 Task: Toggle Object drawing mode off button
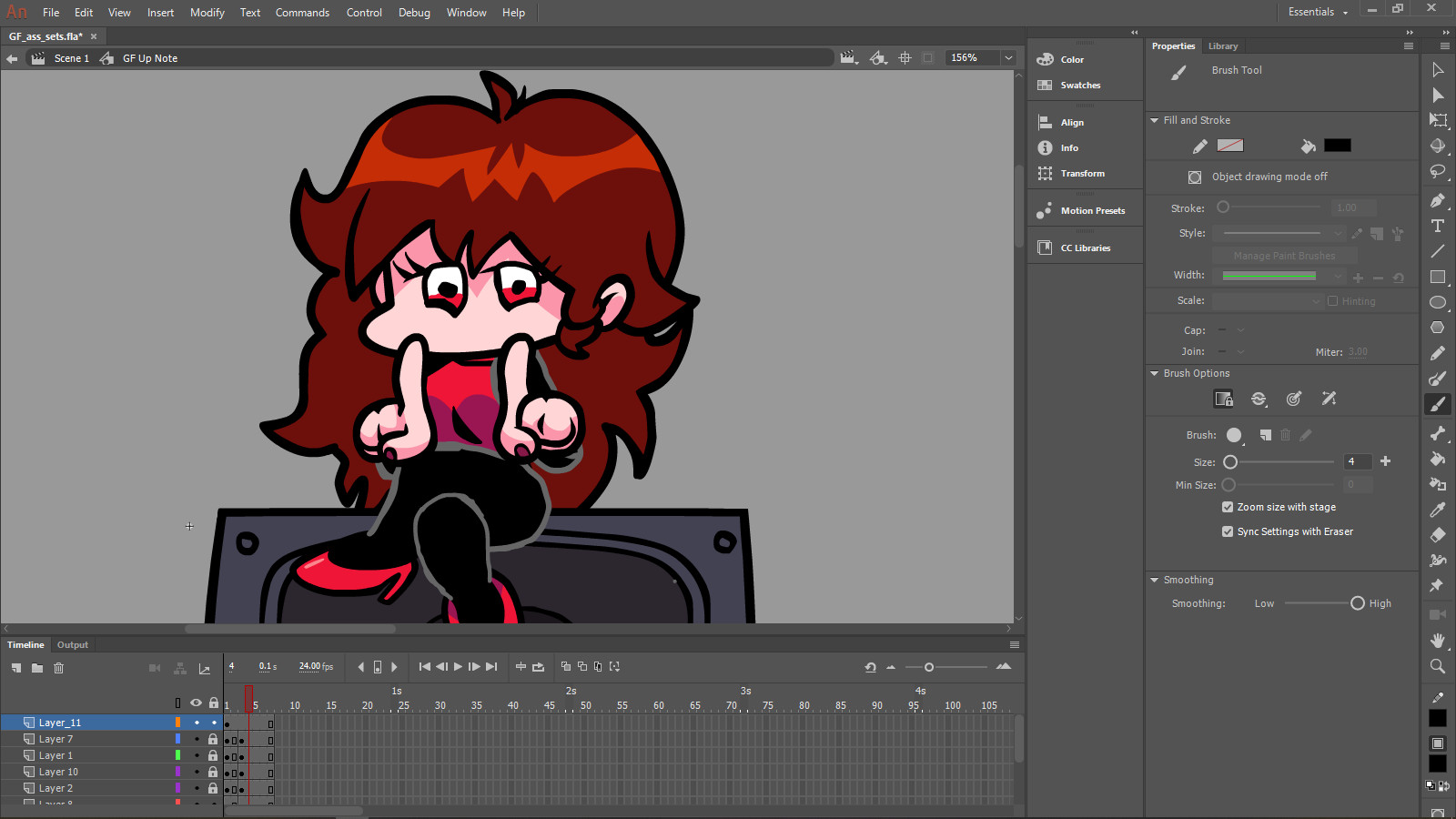pos(1195,177)
